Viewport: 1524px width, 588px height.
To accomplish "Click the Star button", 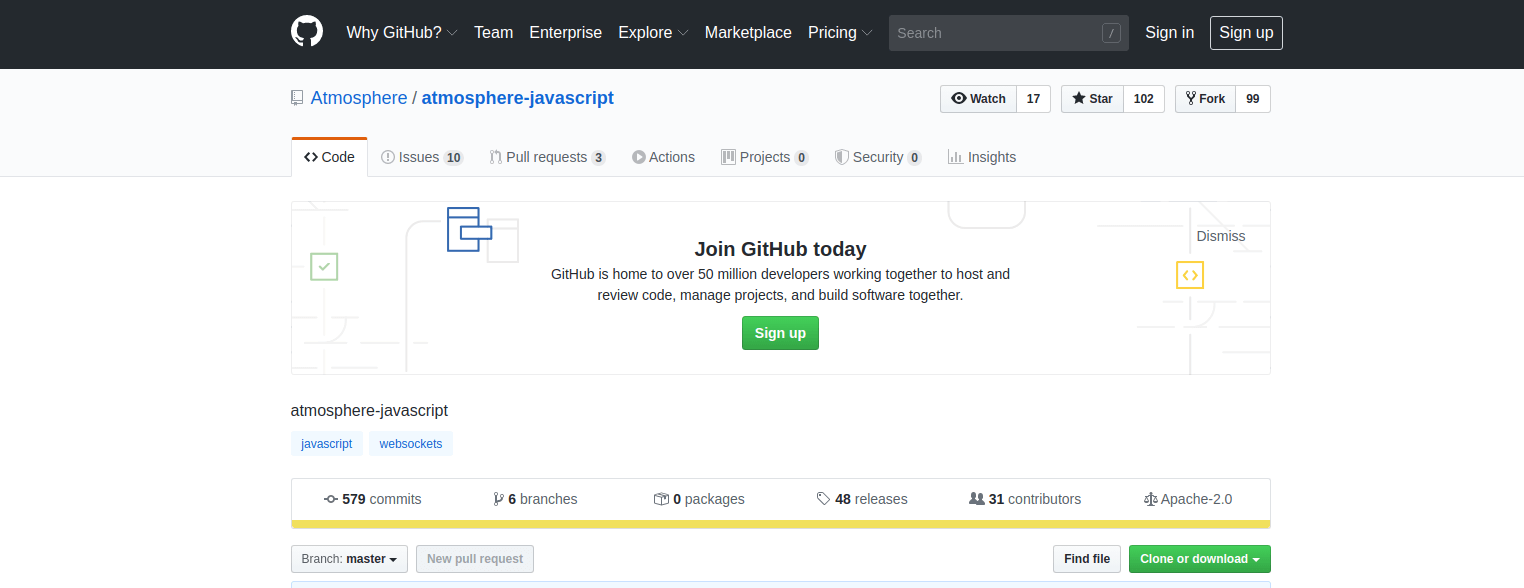I will click(x=1092, y=99).
